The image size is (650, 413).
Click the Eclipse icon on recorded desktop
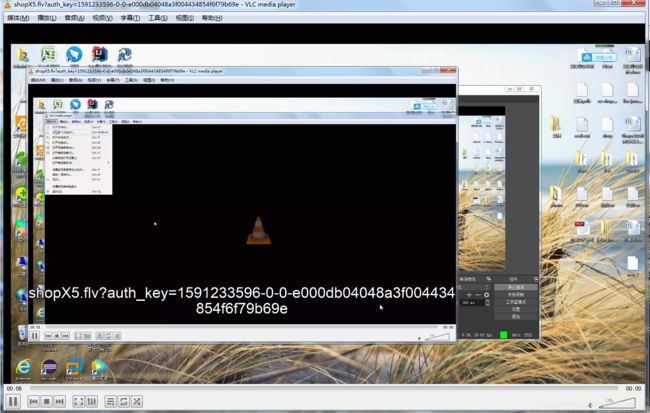pos(49,367)
